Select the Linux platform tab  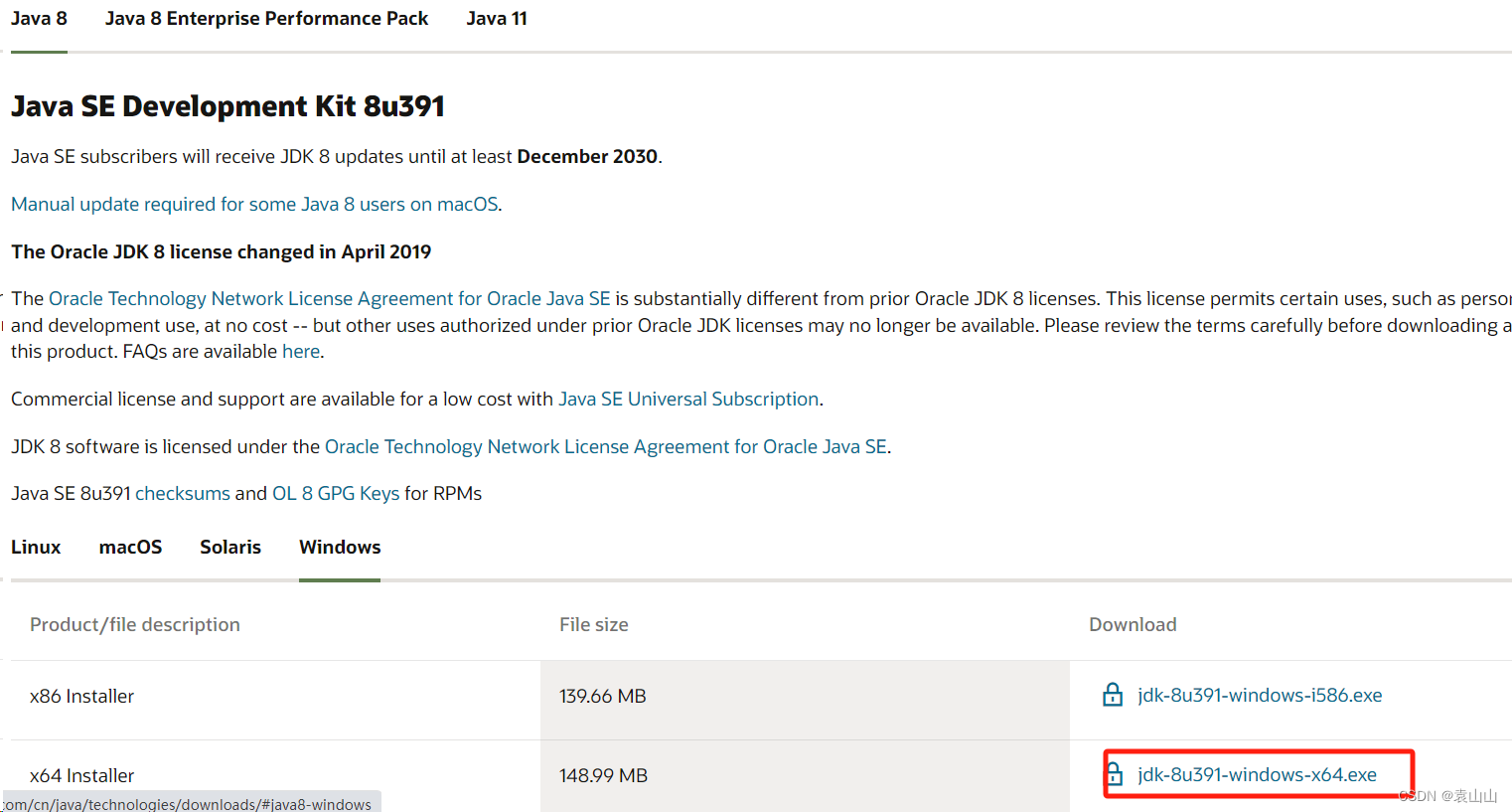pyautogui.click(x=36, y=548)
